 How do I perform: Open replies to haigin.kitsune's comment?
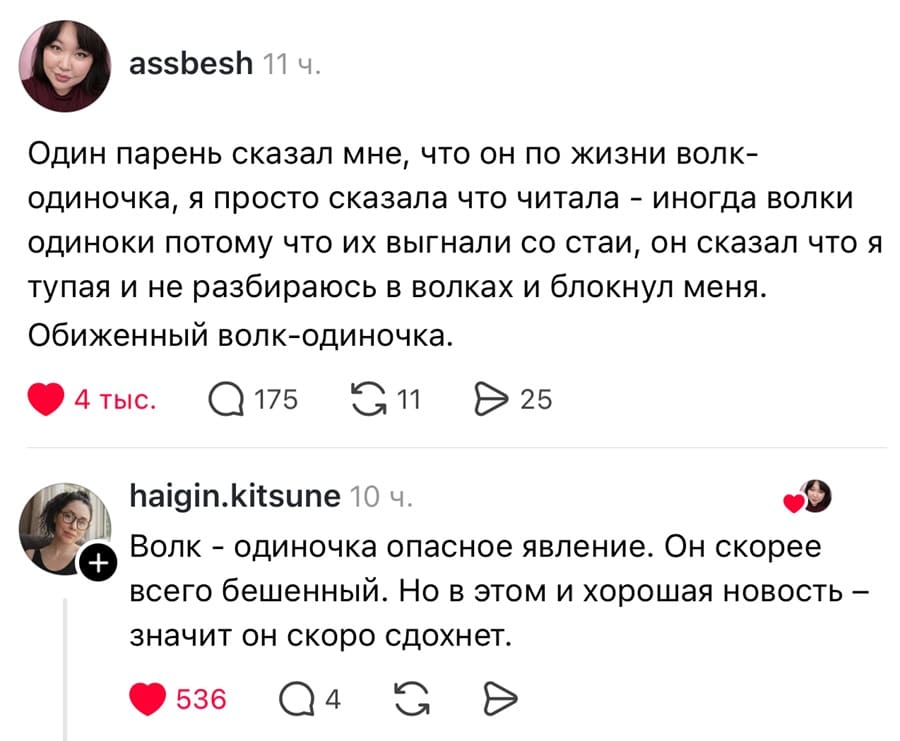tap(299, 700)
